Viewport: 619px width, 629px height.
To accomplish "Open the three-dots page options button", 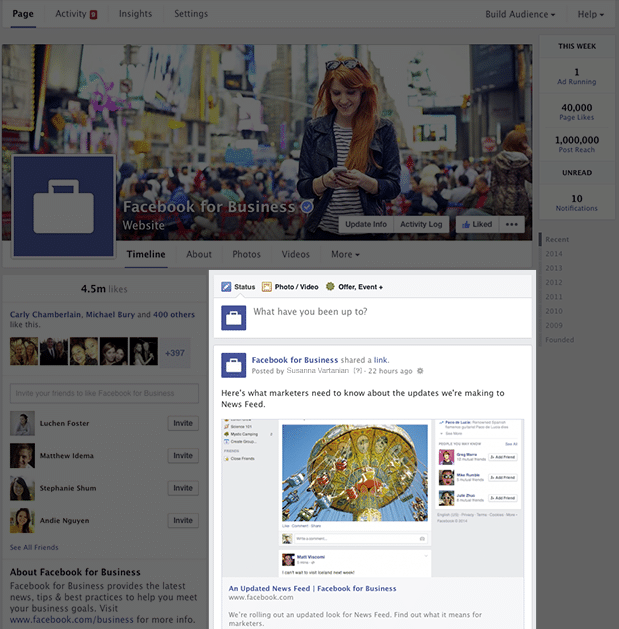I will point(513,224).
